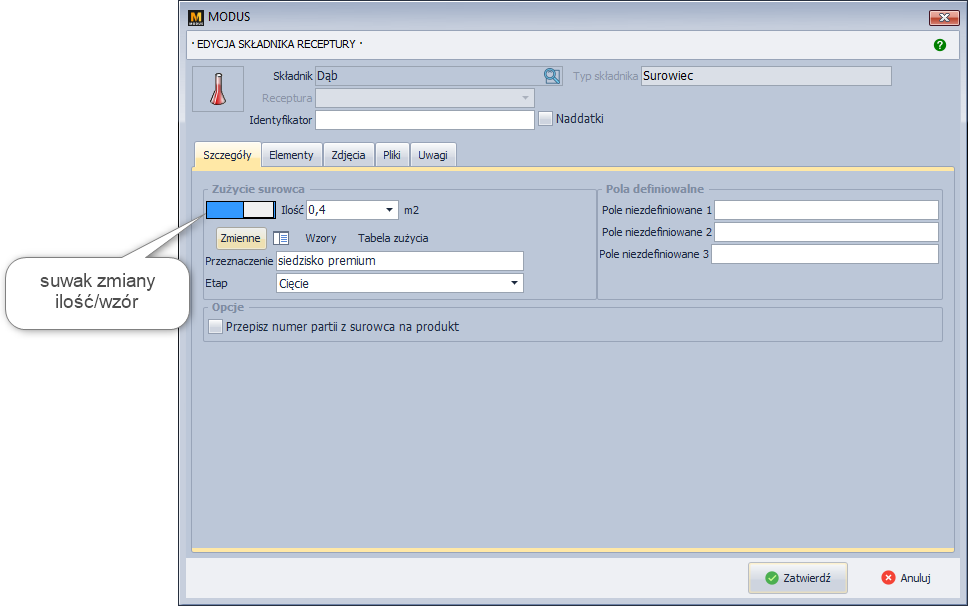This screenshot has width=968, height=606.
Task: Click the list icon beside Zmienne button
Action: point(281,238)
